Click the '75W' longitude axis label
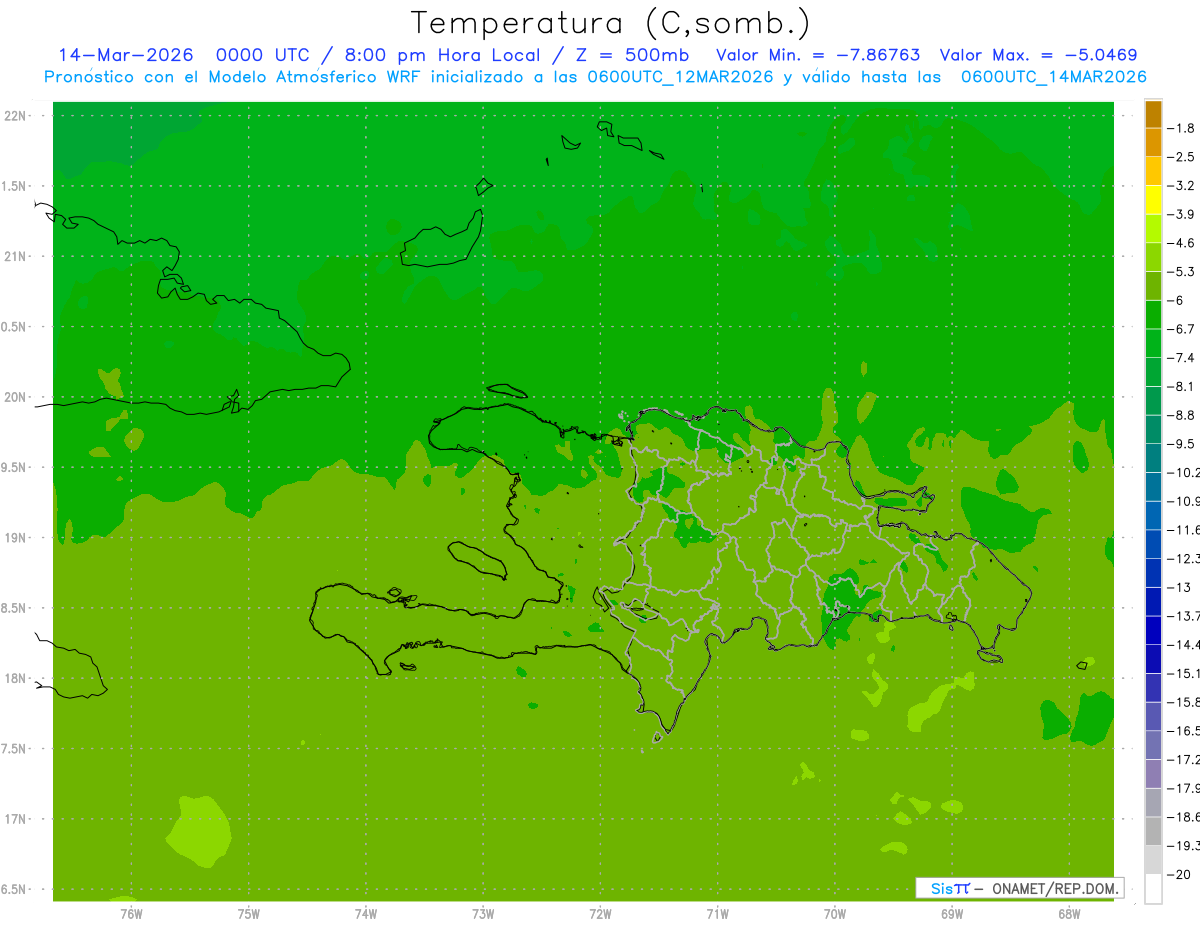This screenshot has width=1200, height=927. tap(248, 914)
